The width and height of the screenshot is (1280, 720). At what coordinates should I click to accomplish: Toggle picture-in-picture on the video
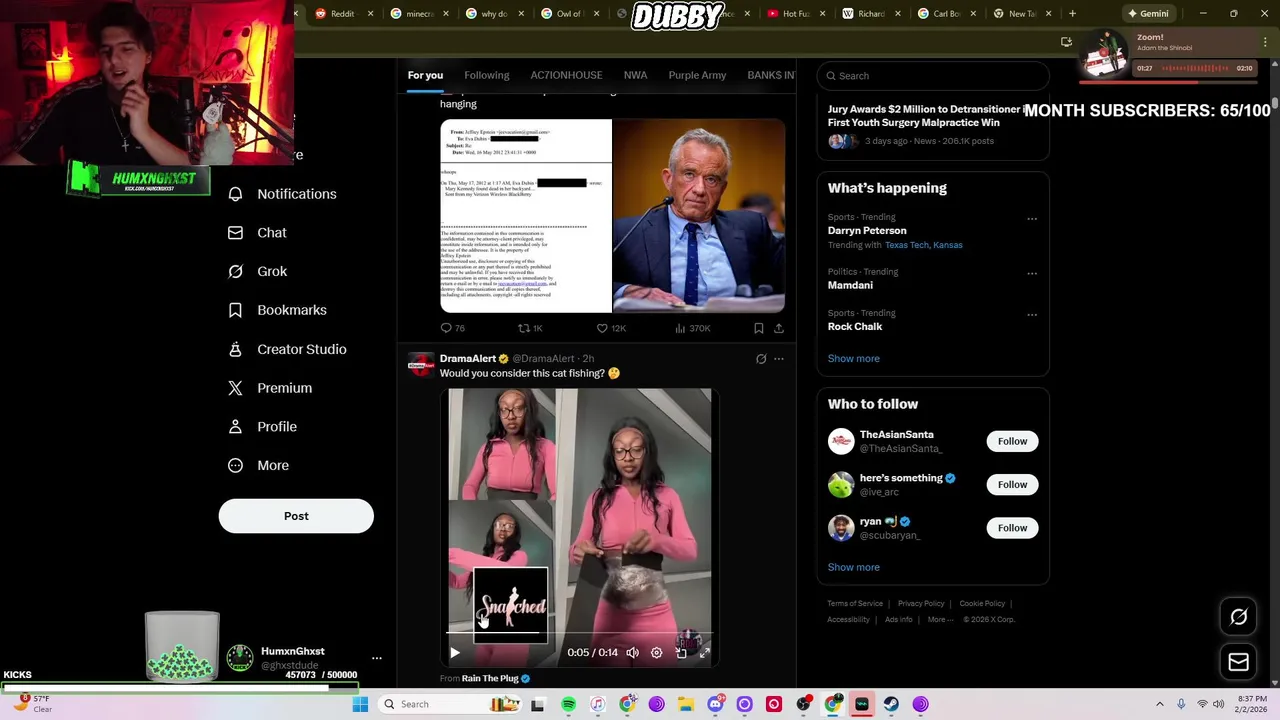(x=681, y=653)
